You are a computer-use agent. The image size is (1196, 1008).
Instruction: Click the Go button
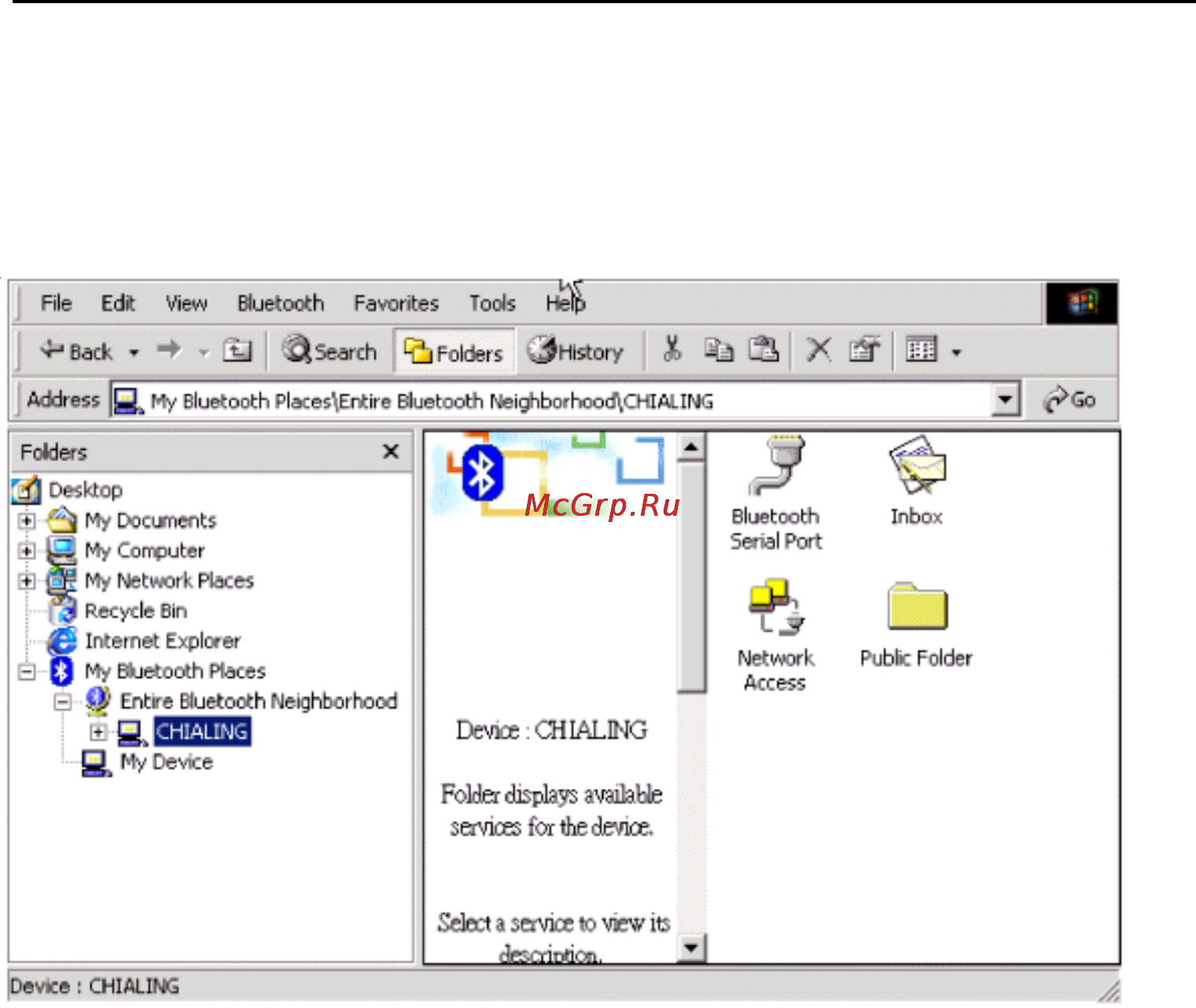click(x=1070, y=399)
